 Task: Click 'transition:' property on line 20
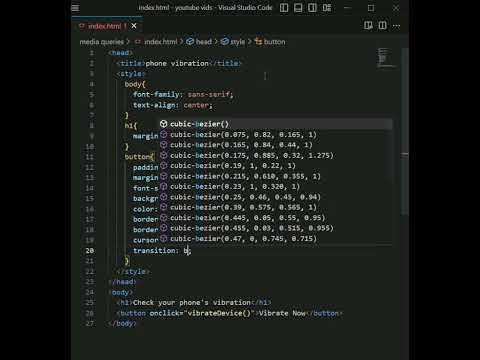coord(156,250)
